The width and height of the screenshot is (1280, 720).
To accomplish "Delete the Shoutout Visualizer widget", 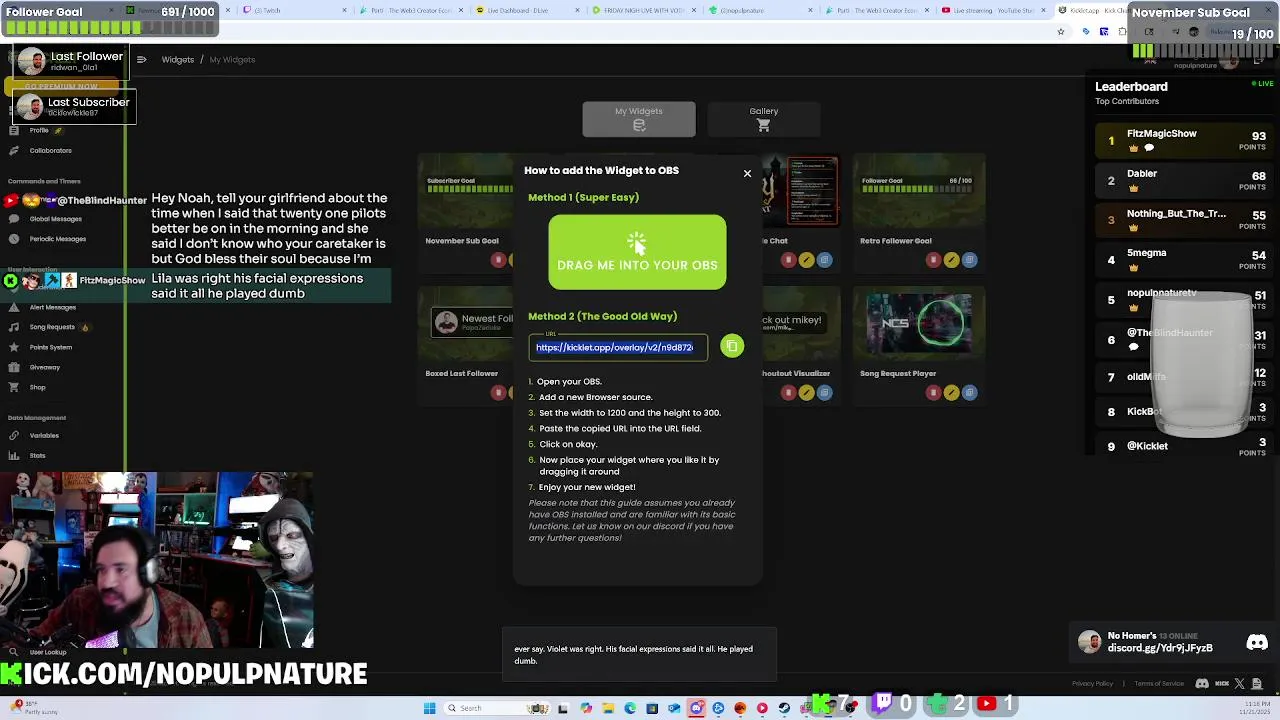I will coord(788,392).
